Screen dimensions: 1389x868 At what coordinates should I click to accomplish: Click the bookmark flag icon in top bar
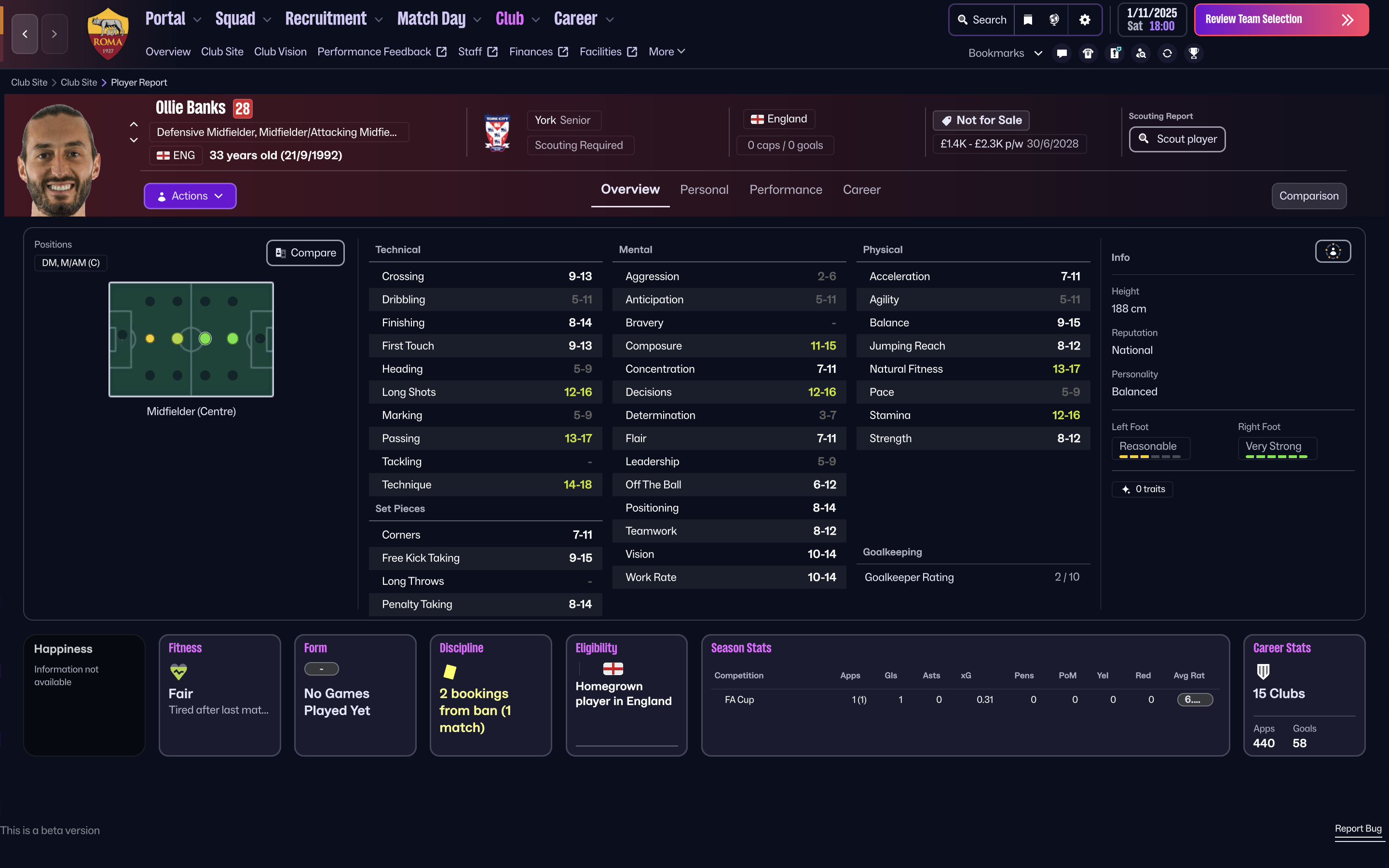[1028, 19]
